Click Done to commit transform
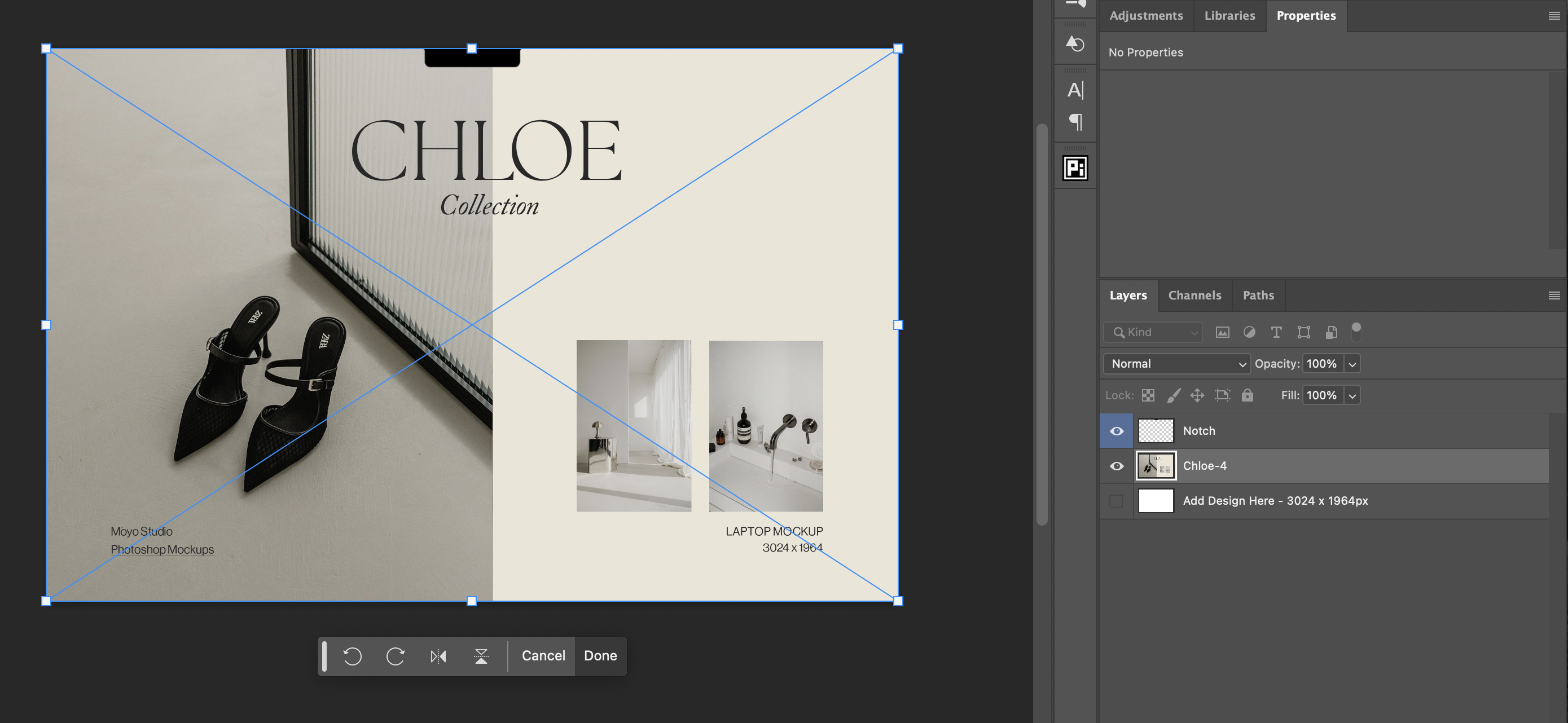This screenshot has width=1568, height=723. [600, 656]
